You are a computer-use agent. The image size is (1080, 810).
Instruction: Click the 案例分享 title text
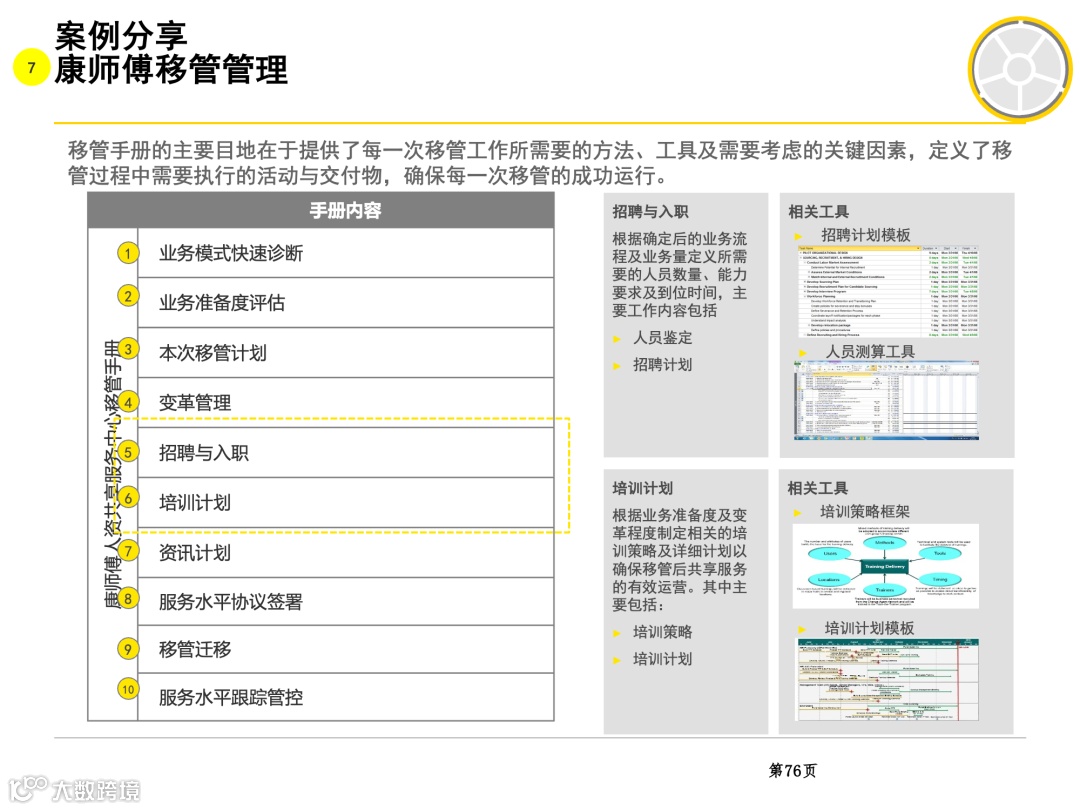coord(121,36)
